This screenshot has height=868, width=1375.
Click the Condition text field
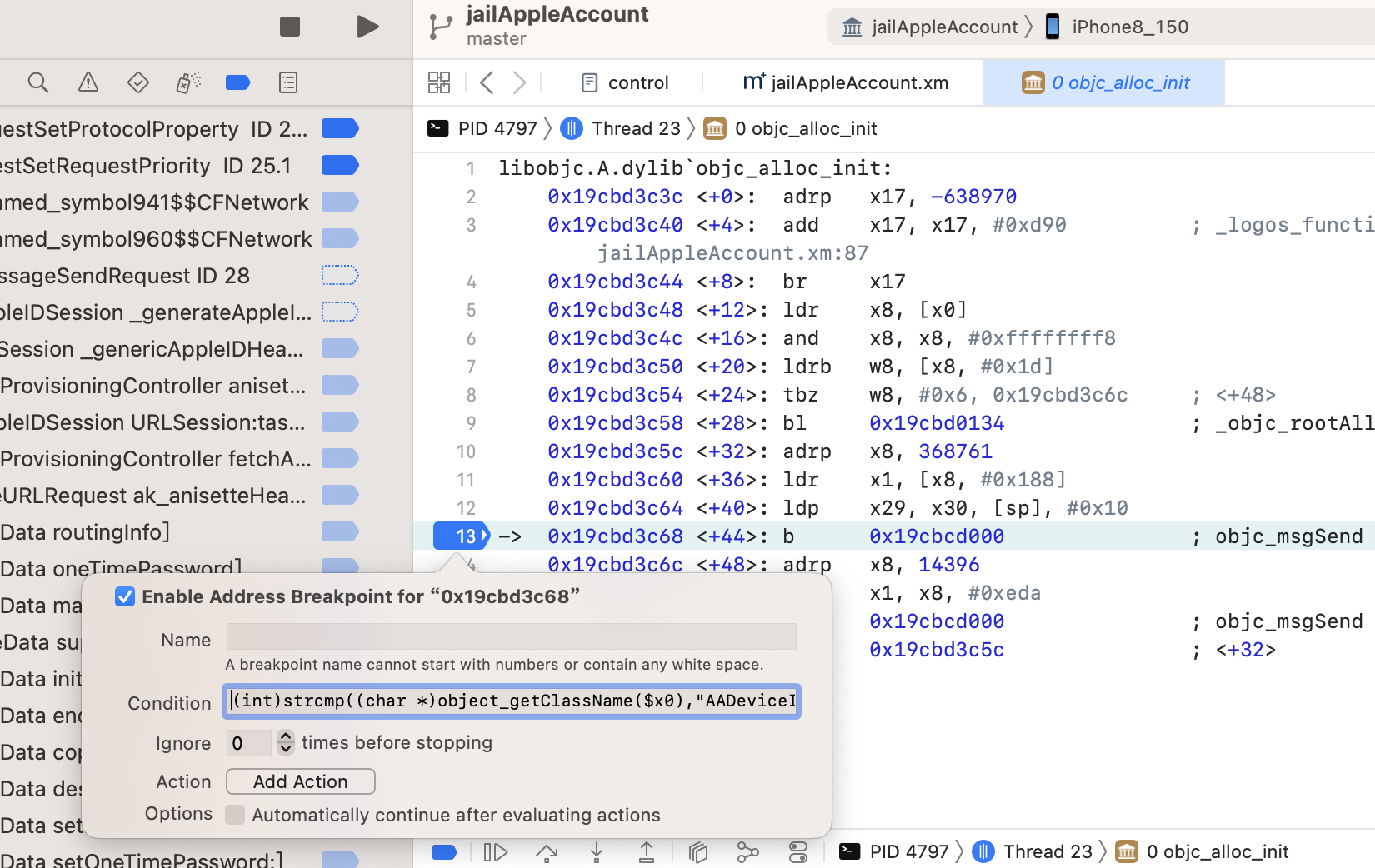[512, 701]
